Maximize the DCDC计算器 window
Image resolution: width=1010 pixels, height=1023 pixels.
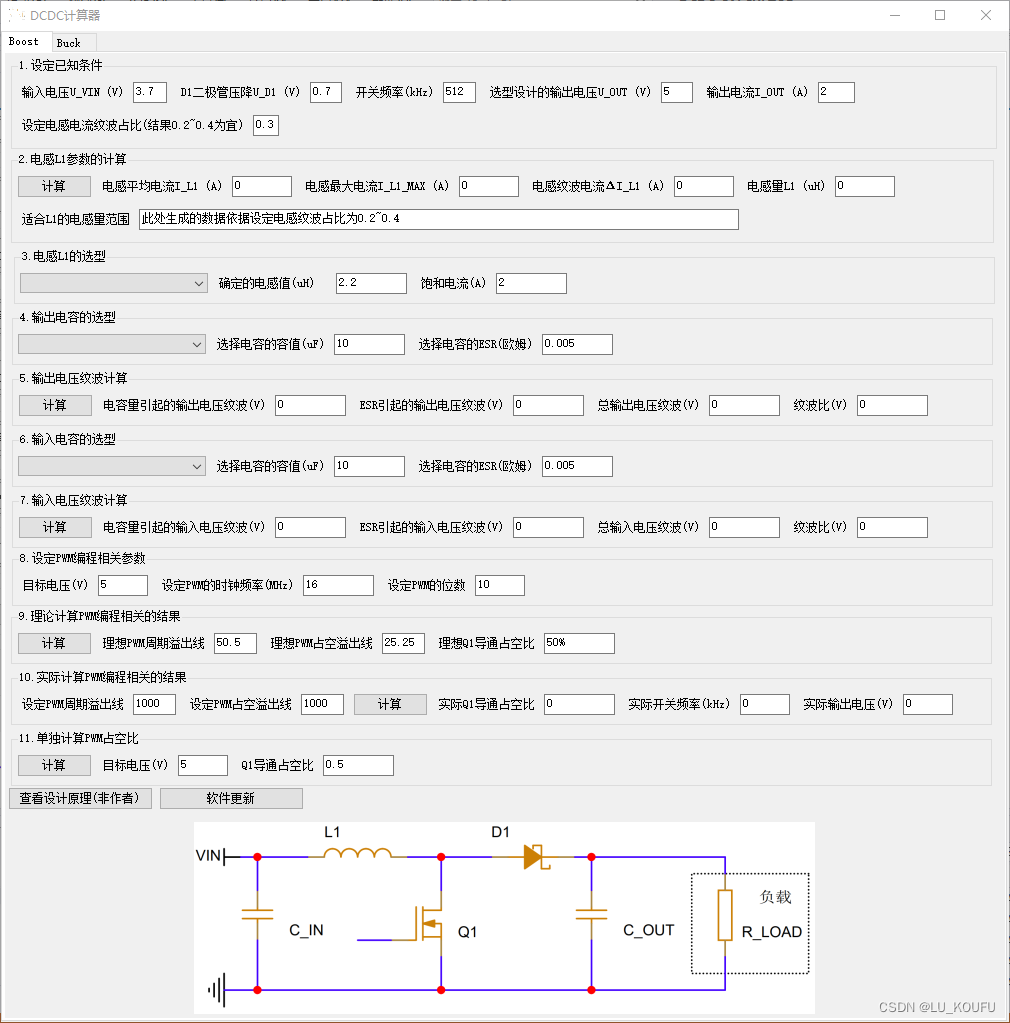click(940, 15)
